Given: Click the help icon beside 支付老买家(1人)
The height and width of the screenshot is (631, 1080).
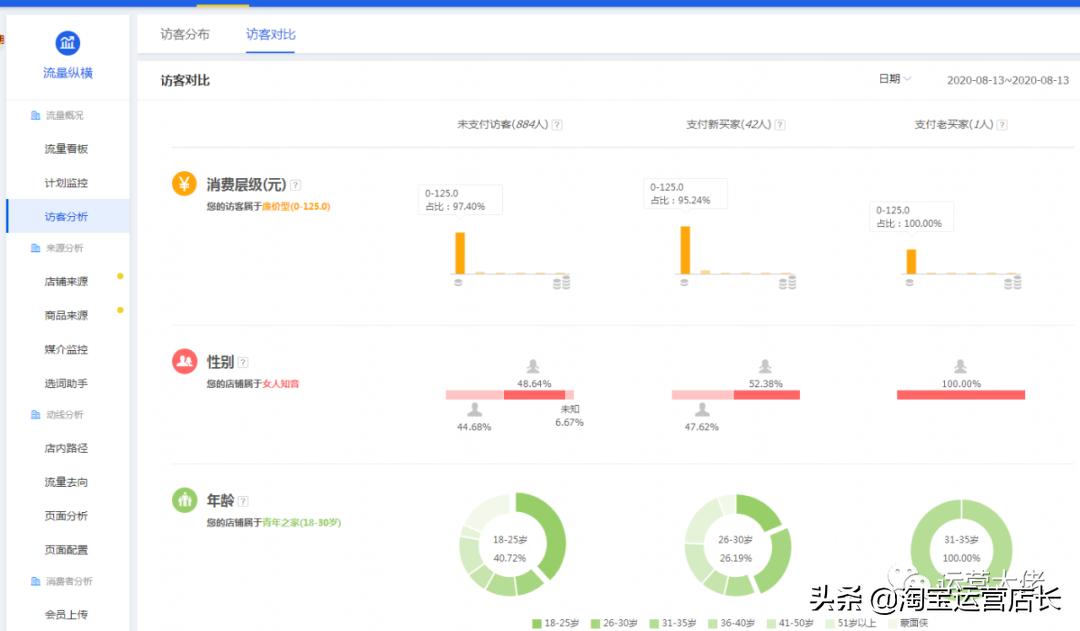Looking at the screenshot, I should (x=1004, y=124).
